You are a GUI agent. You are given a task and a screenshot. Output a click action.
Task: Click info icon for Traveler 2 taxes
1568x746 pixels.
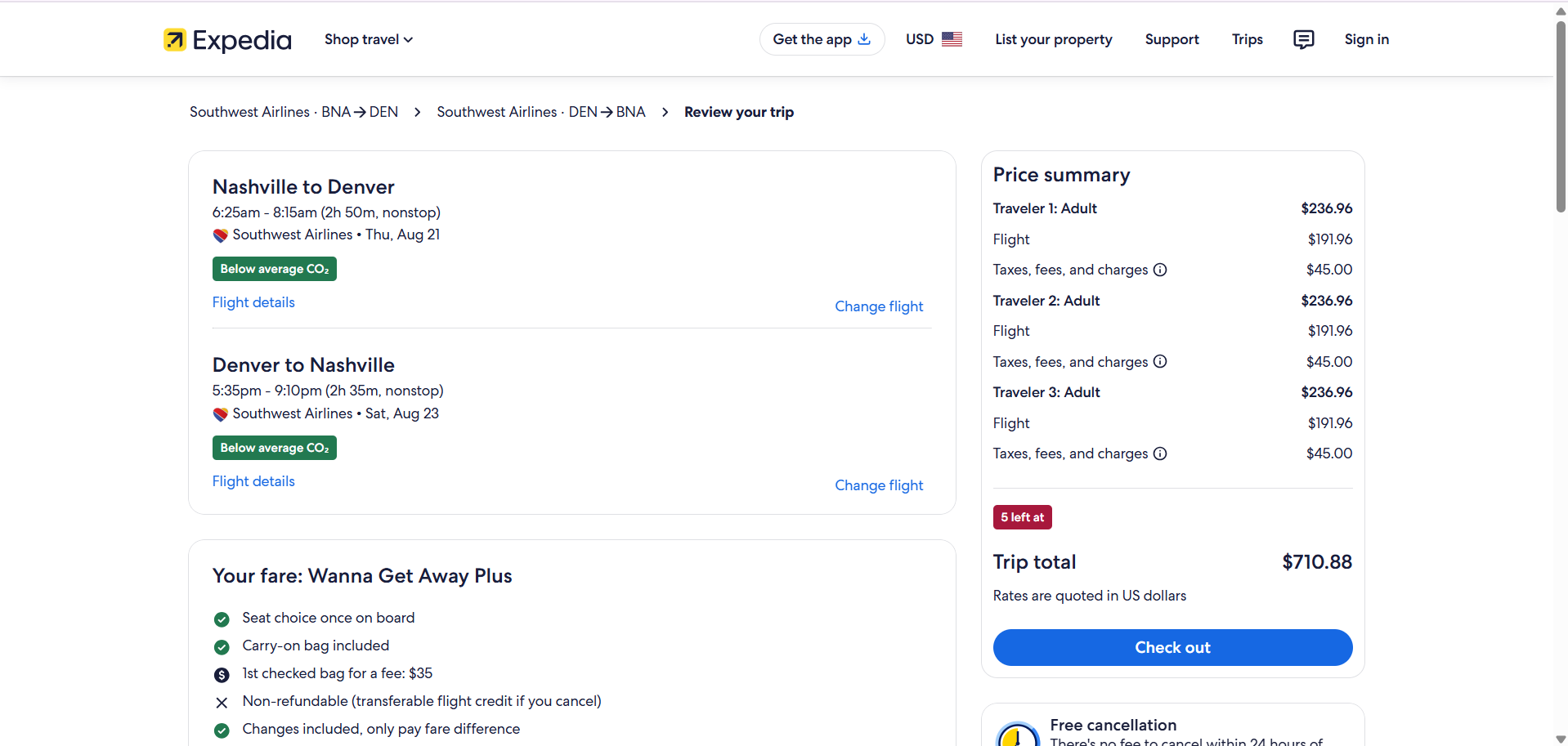click(1159, 361)
